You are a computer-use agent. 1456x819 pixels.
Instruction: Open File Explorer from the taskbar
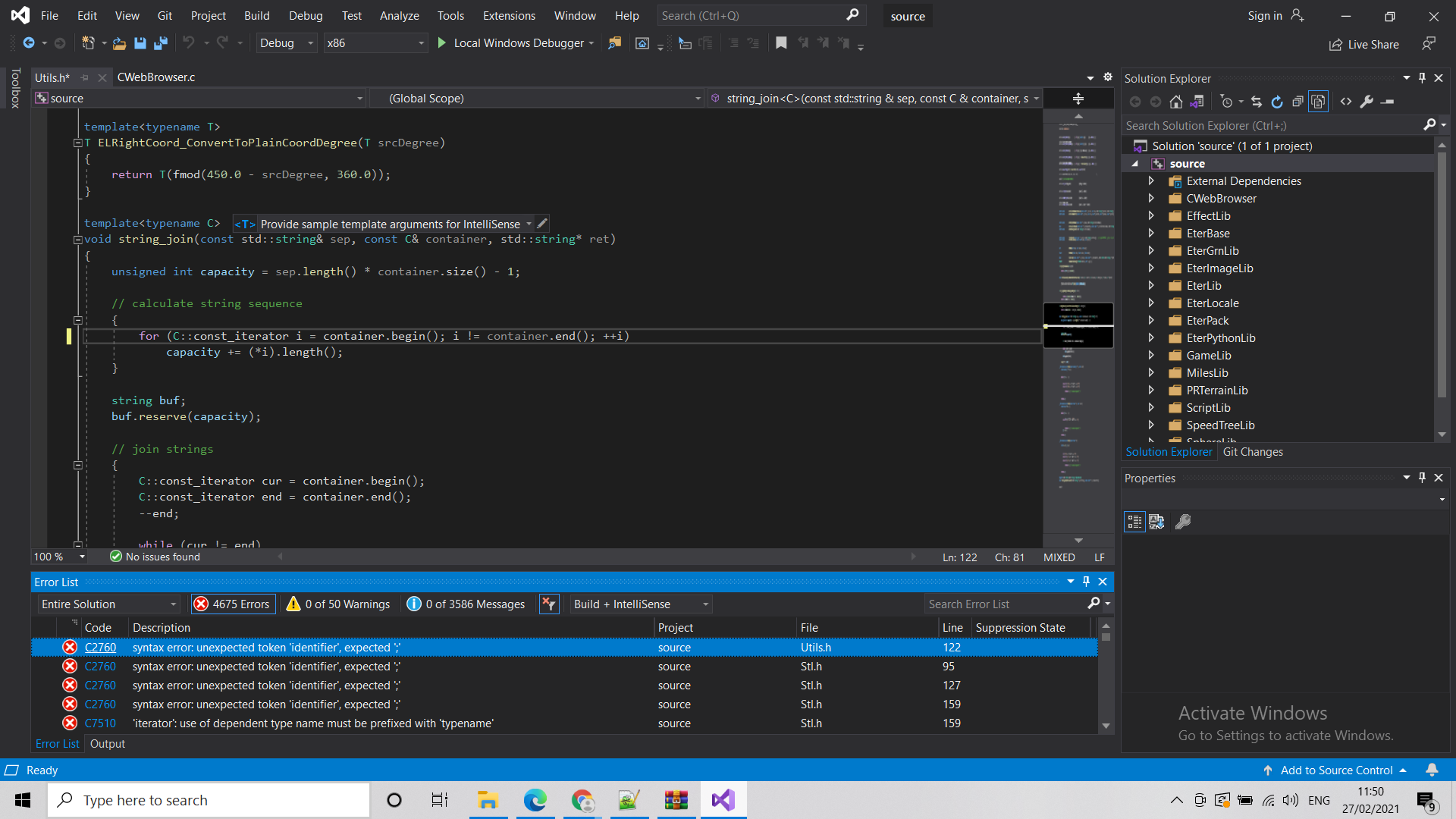pos(488,800)
